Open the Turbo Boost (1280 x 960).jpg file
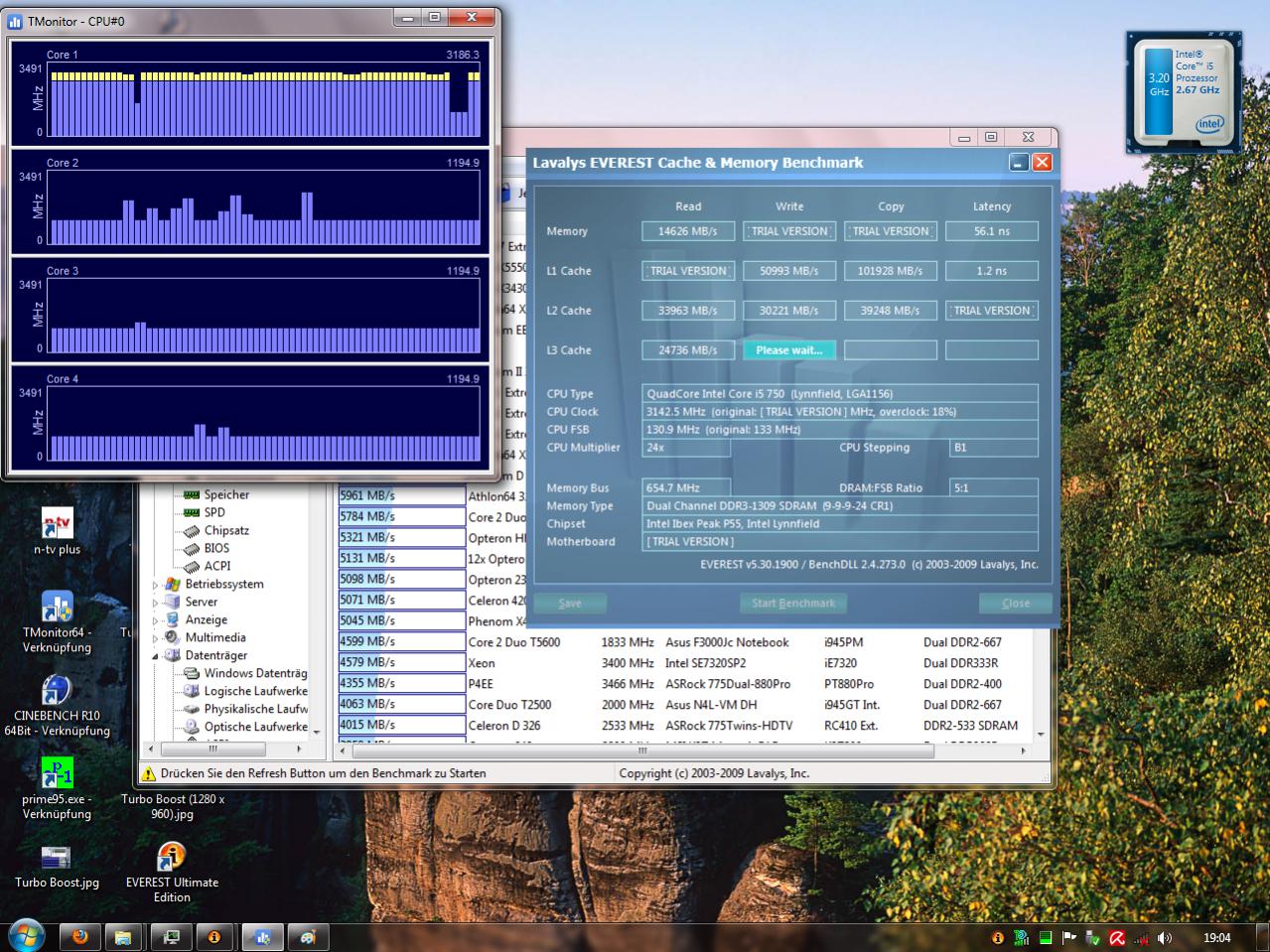The image size is (1270, 952). [173, 806]
